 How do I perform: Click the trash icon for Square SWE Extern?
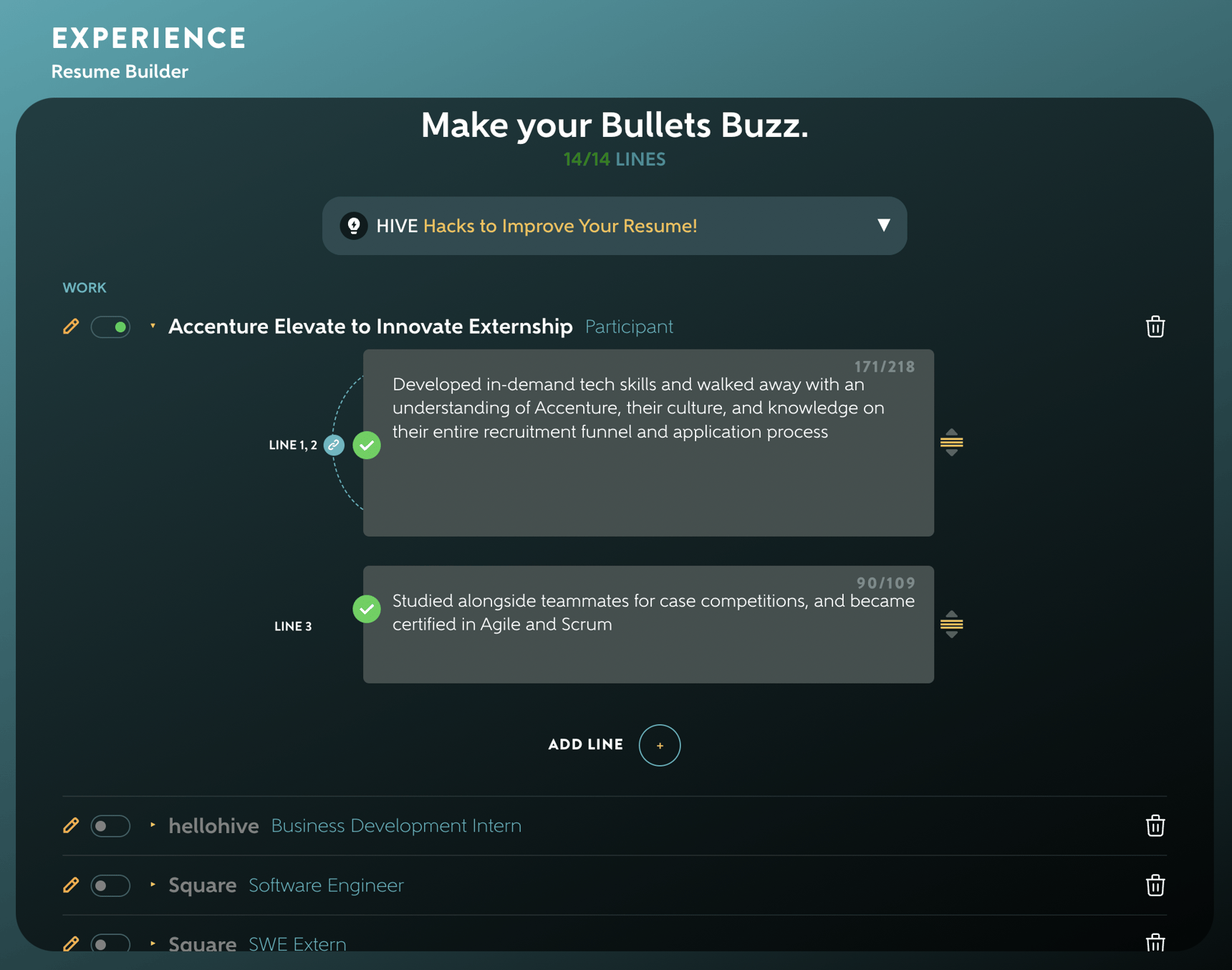click(x=1155, y=944)
